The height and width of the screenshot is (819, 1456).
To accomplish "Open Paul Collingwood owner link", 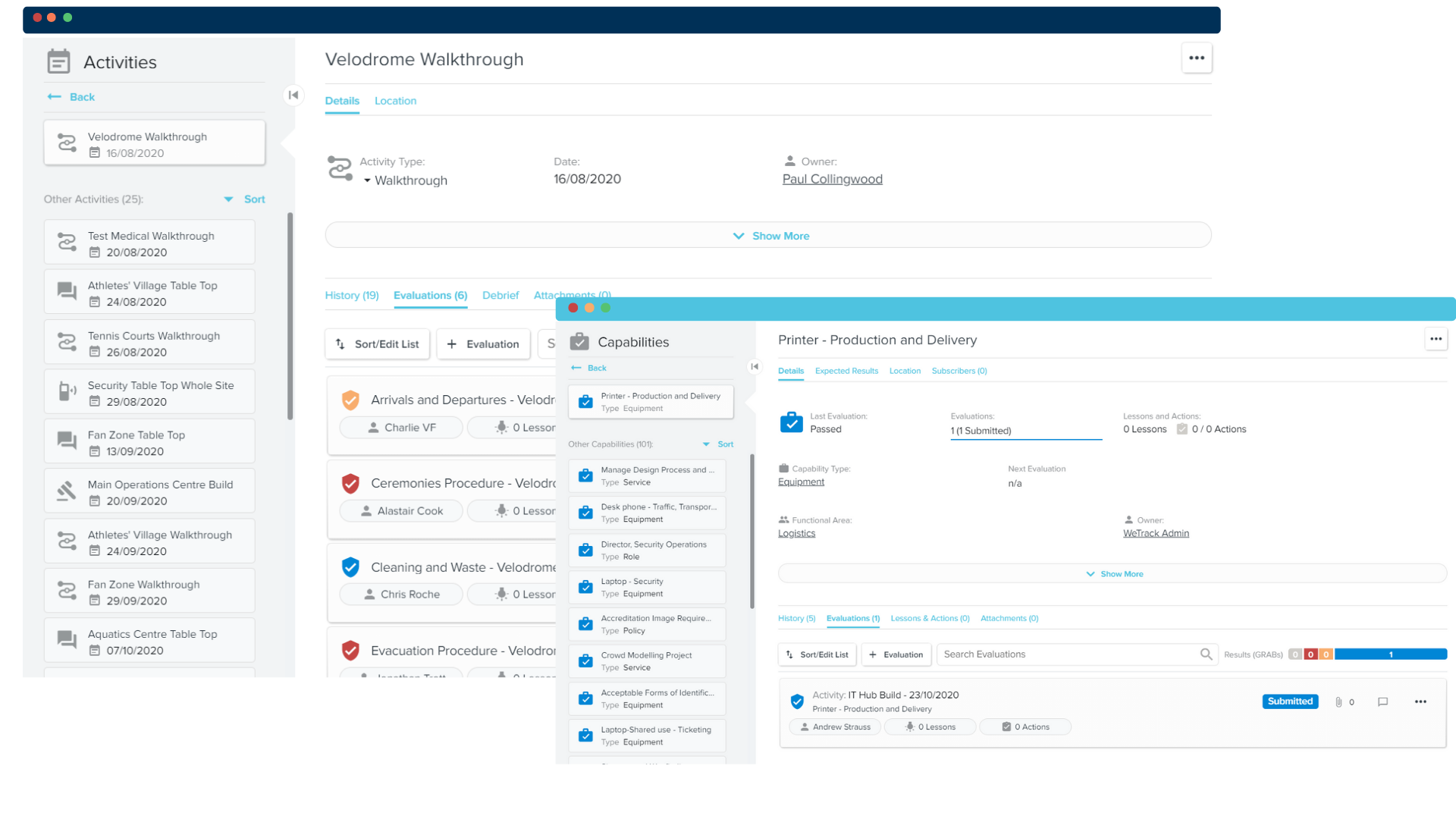I will 832,179.
